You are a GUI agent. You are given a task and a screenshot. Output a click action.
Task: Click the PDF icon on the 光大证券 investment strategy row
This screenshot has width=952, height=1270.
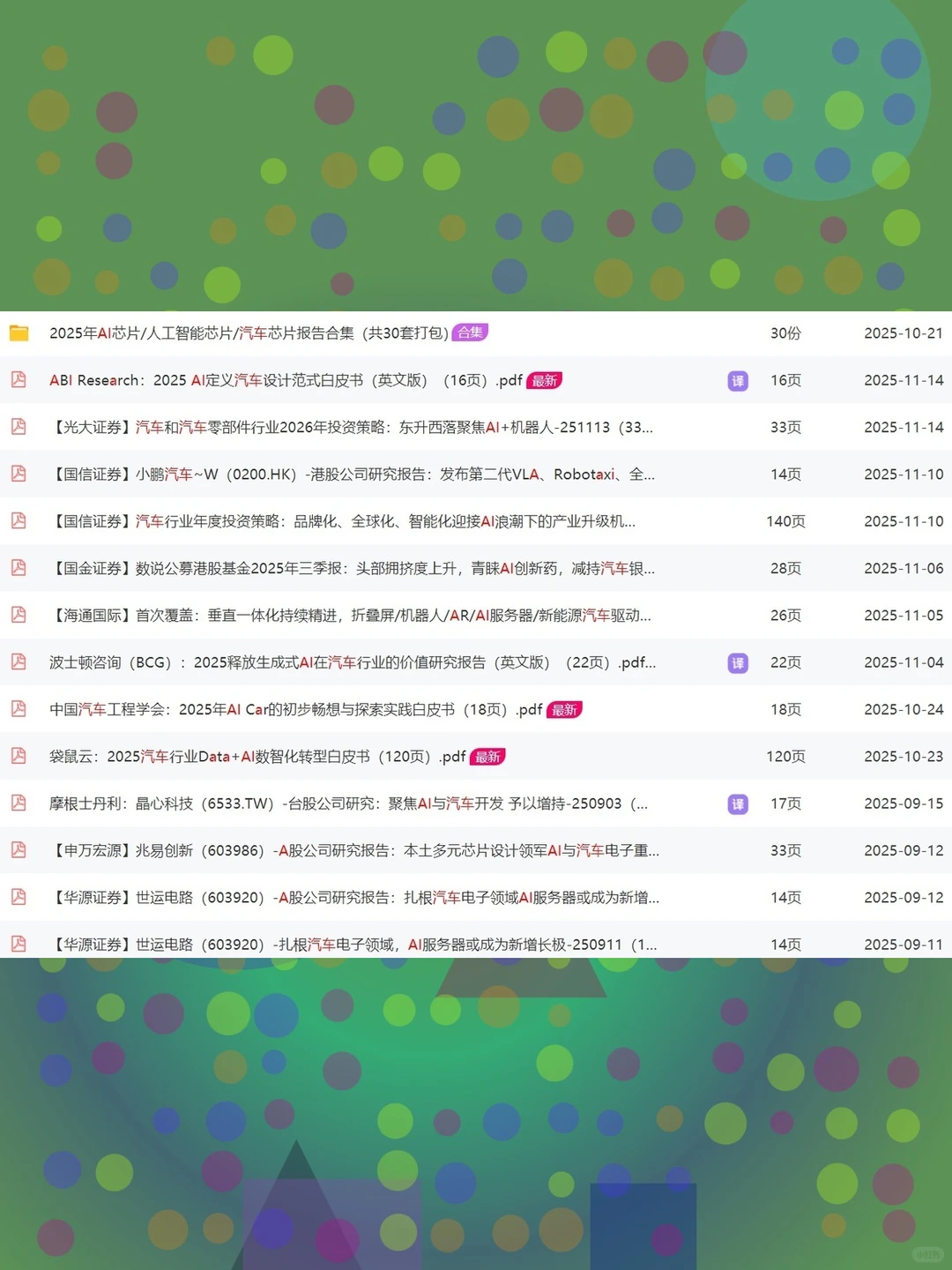click(x=18, y=428)
